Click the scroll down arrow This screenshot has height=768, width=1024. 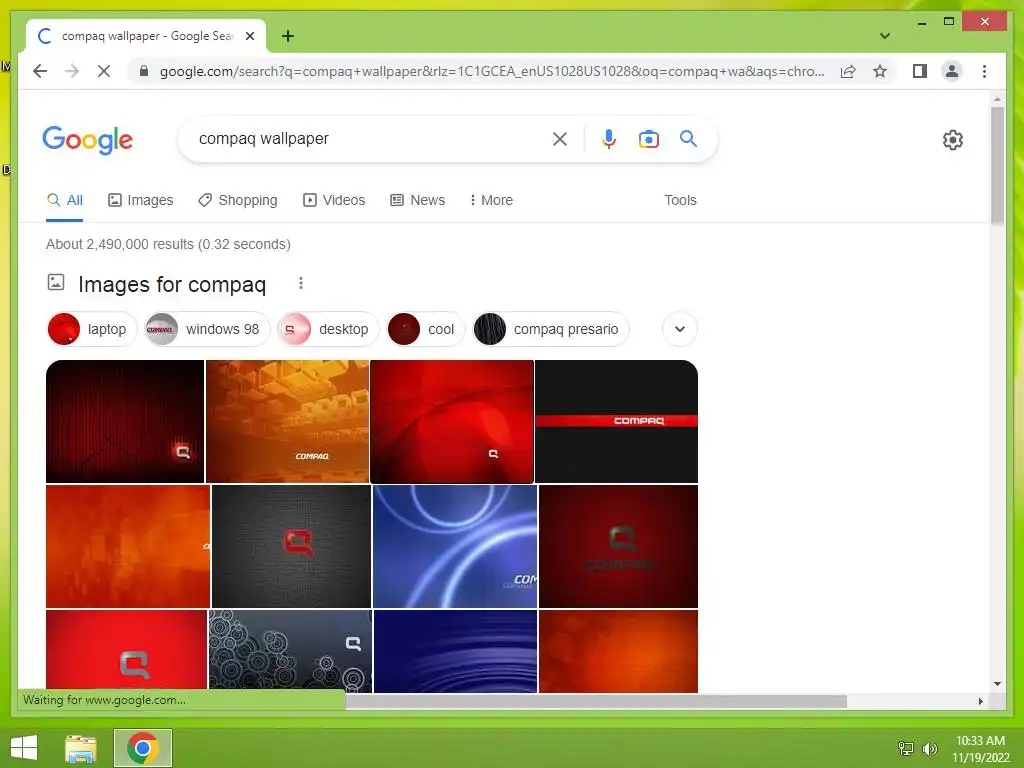coord(997,684)
